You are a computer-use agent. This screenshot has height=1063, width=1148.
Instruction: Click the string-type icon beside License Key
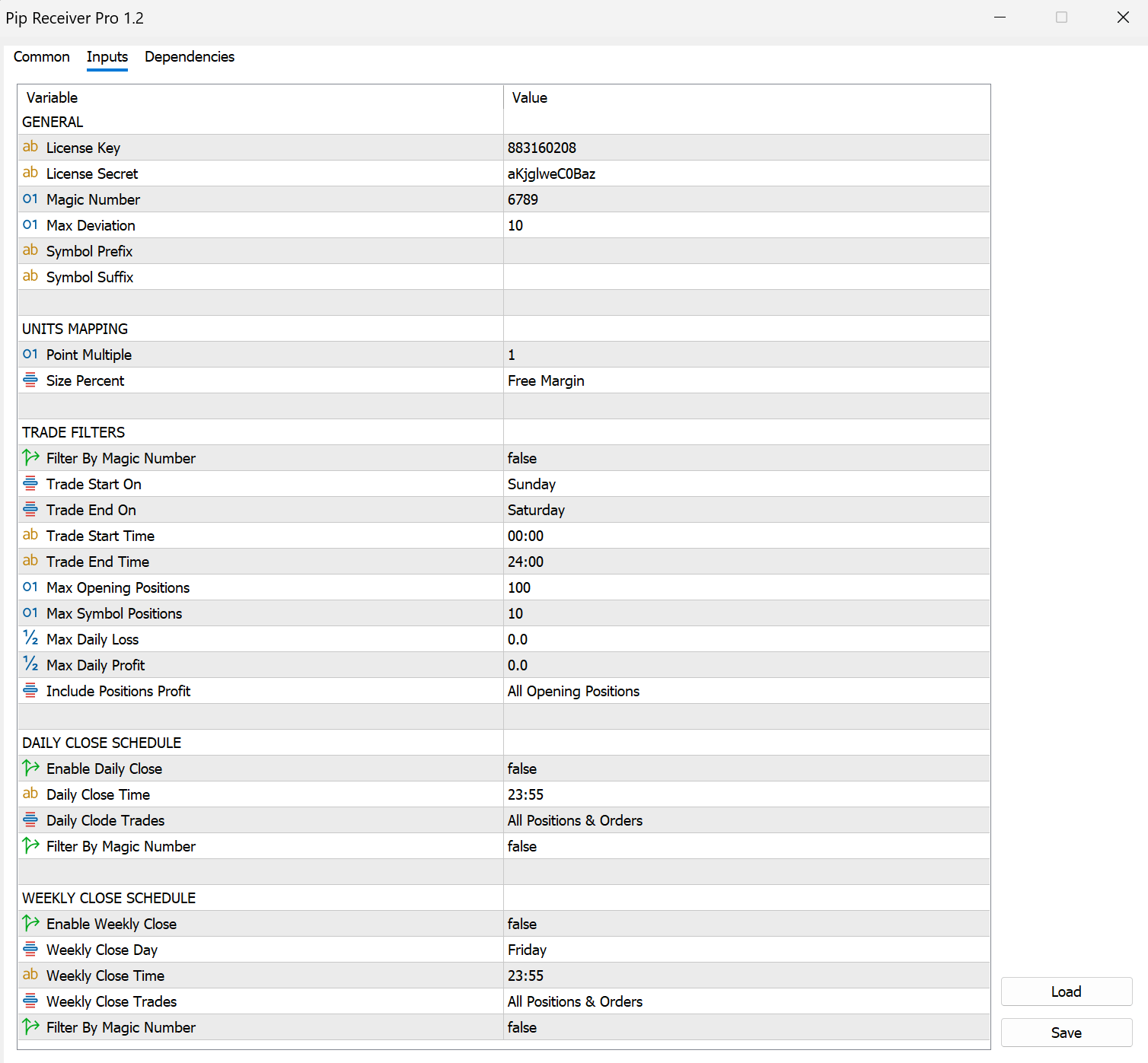click(30, 148)
